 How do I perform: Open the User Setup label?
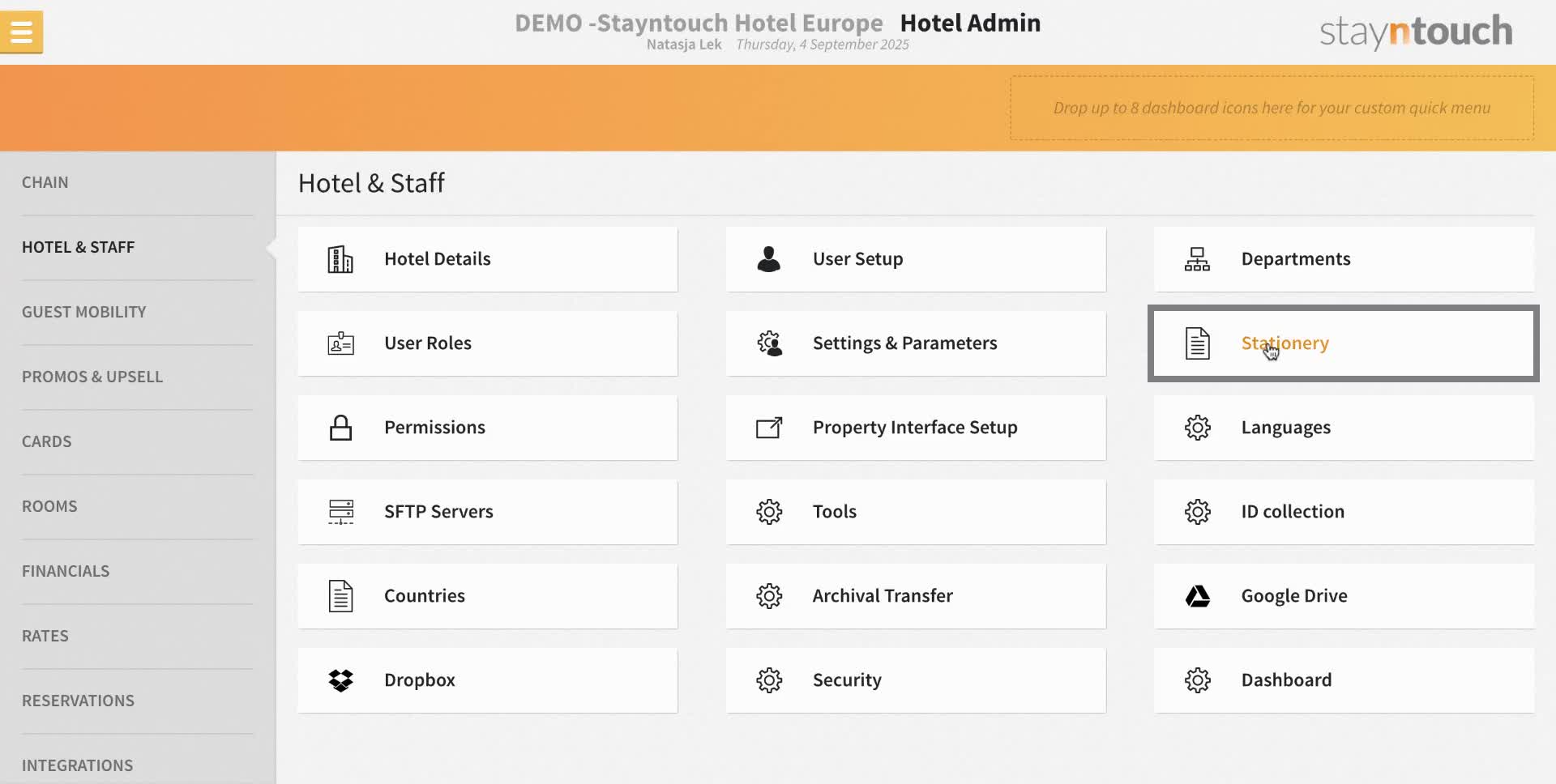(x=858, y=259)
